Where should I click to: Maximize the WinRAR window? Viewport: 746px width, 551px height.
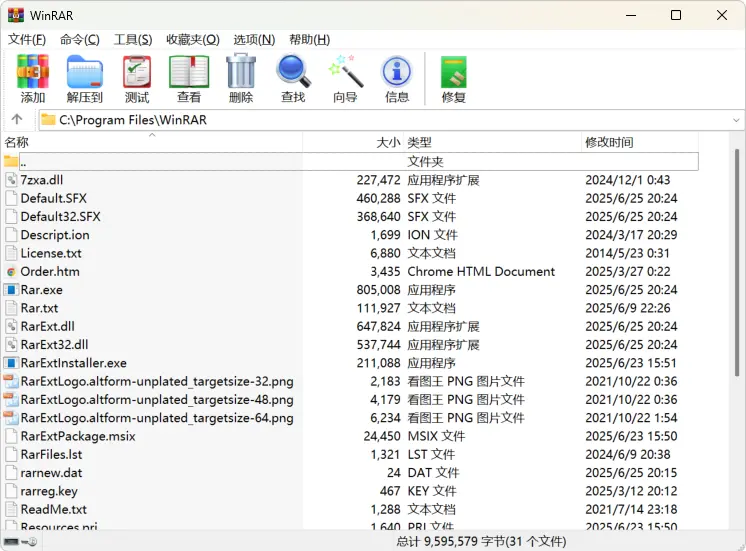coord(676,15)
